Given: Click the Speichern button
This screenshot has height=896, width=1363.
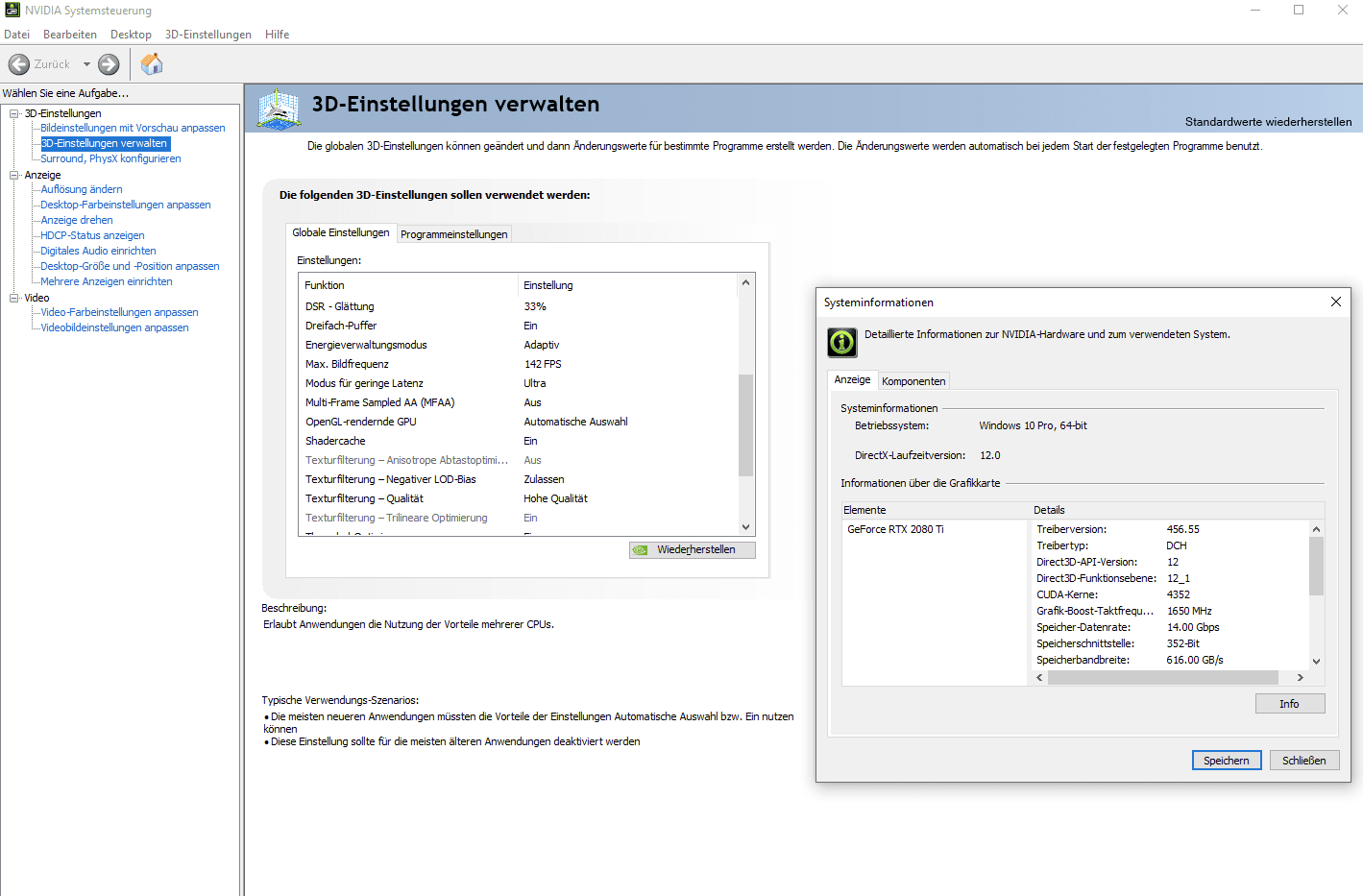Looking at the screenshot, I should point(1227,761).
